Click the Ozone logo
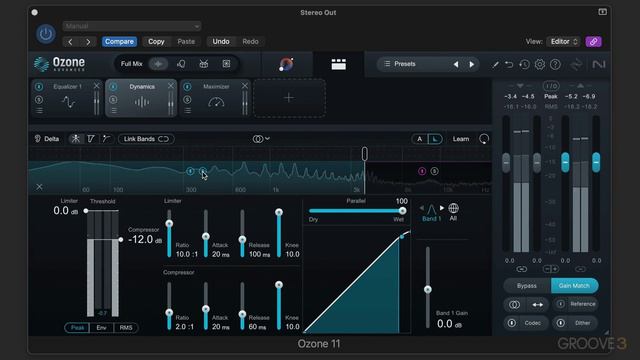This screenshot has width=640, height=360. click(60, 64)
